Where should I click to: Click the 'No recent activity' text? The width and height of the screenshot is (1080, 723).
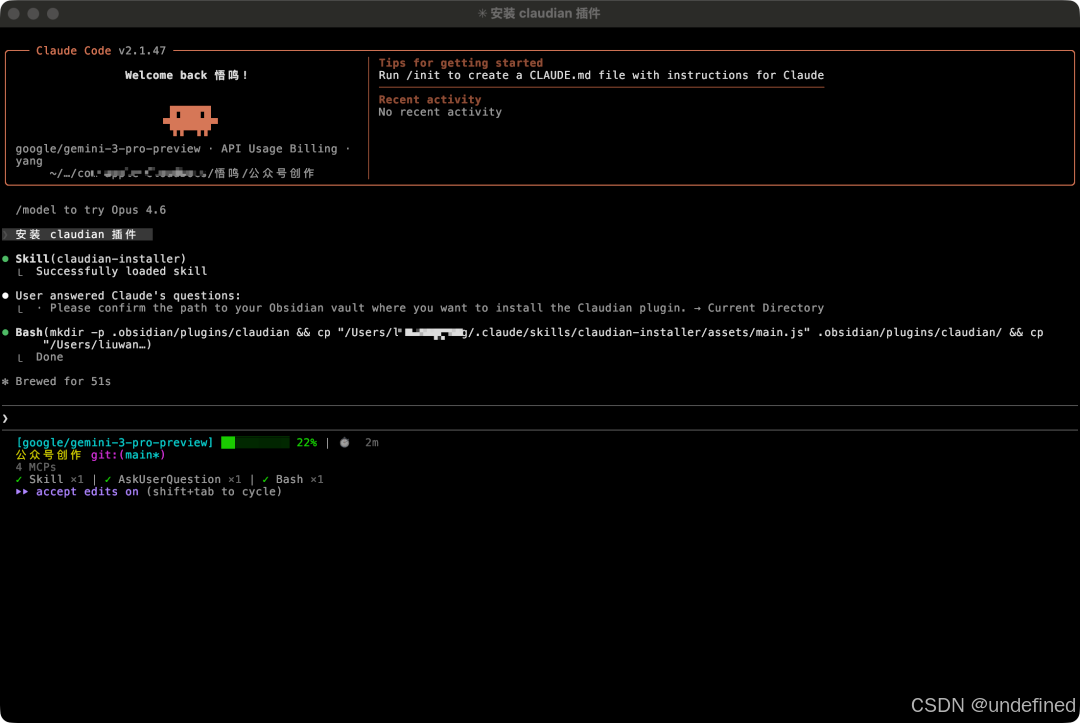coord(440,112)
